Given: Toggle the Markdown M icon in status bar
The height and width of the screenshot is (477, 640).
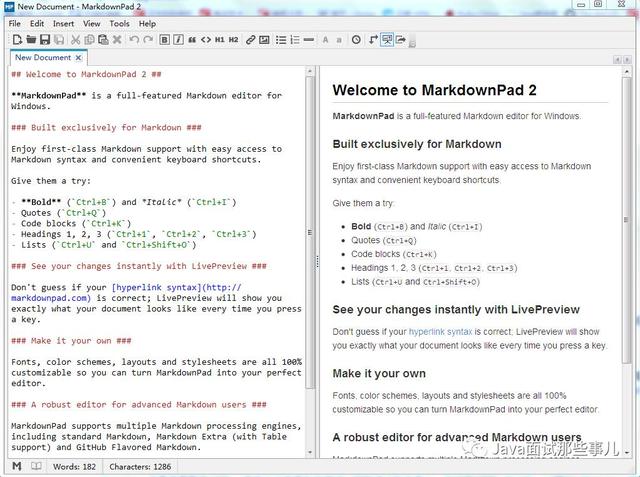Looking at the screenshot, I should (17, 466).
